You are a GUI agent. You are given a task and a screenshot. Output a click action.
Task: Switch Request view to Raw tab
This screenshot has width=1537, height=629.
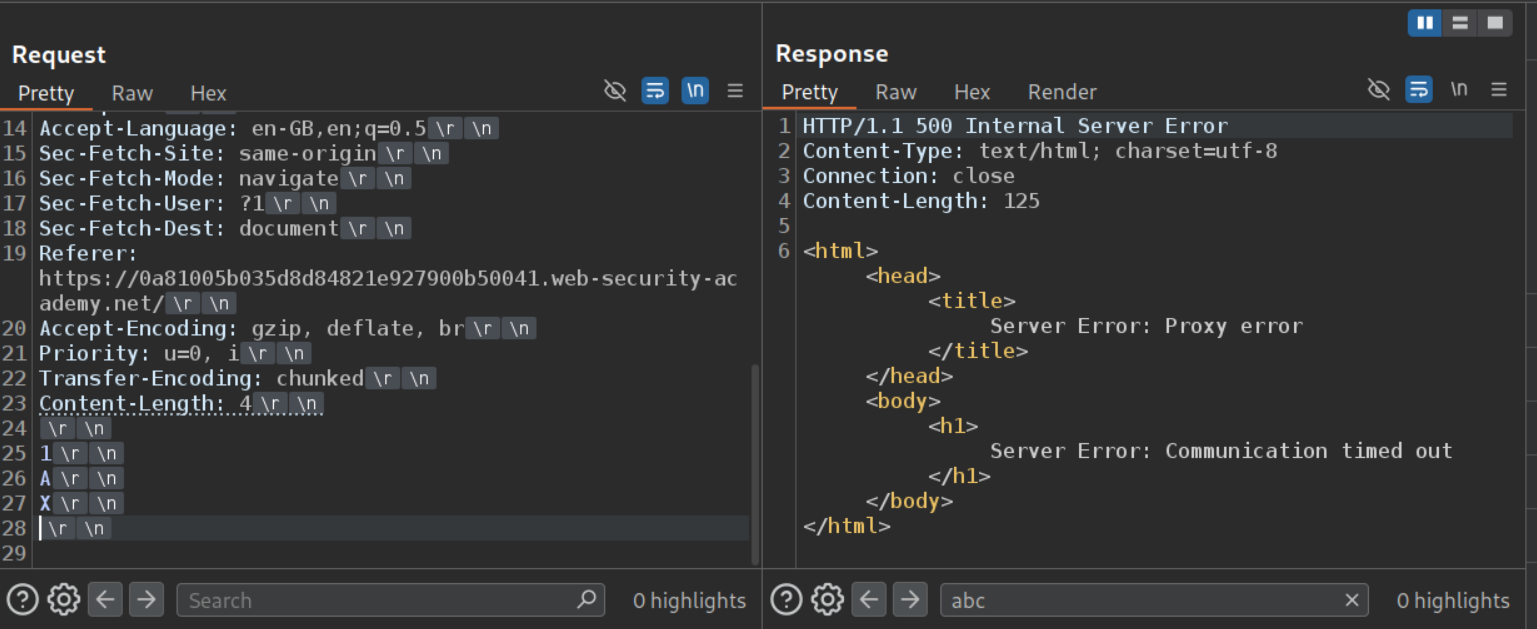(132, 93)
